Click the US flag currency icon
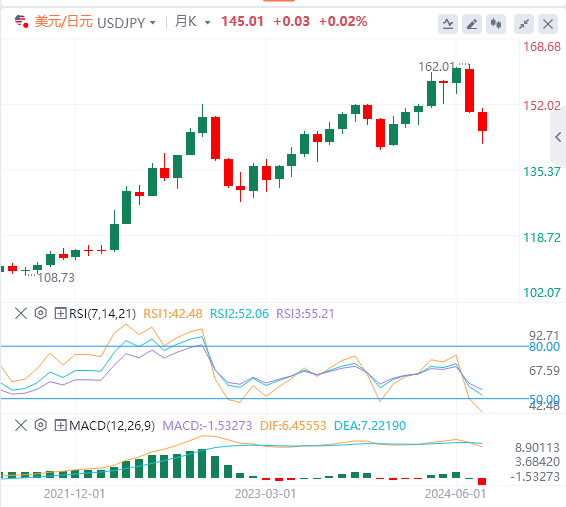 point(21,21)
